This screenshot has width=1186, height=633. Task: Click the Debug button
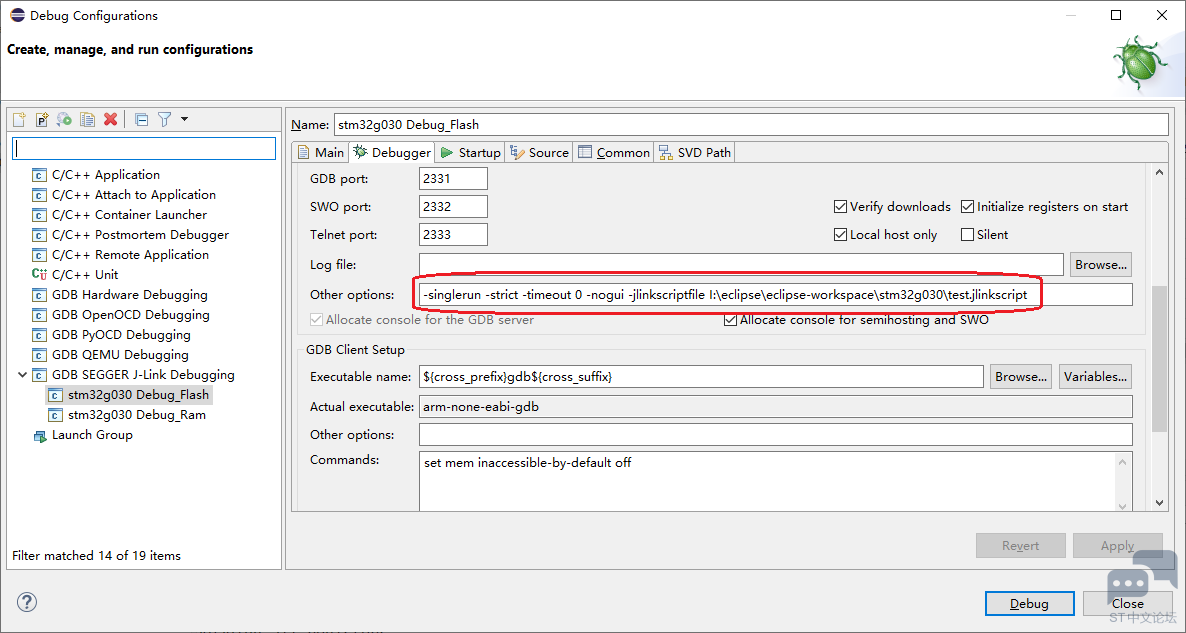click(1029, 604)
